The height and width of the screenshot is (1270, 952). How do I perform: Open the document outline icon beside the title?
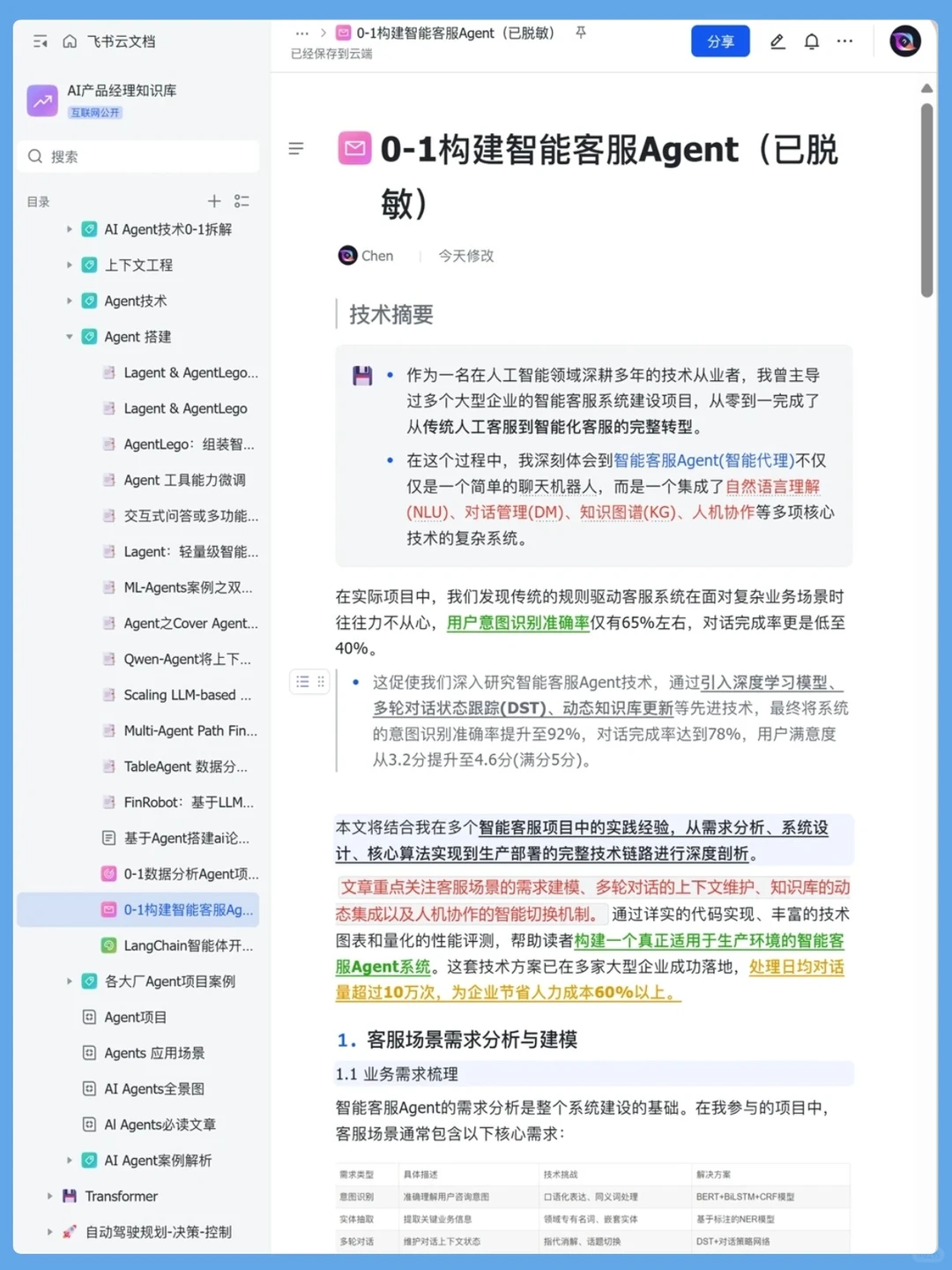[x=296, y=148]
